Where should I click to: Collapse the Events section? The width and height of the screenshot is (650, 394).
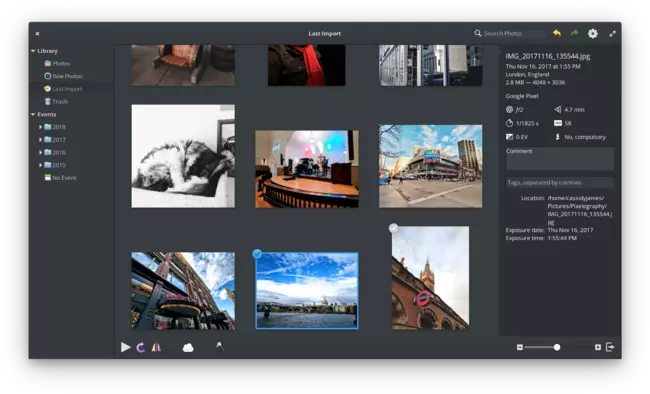click(33, 114)
